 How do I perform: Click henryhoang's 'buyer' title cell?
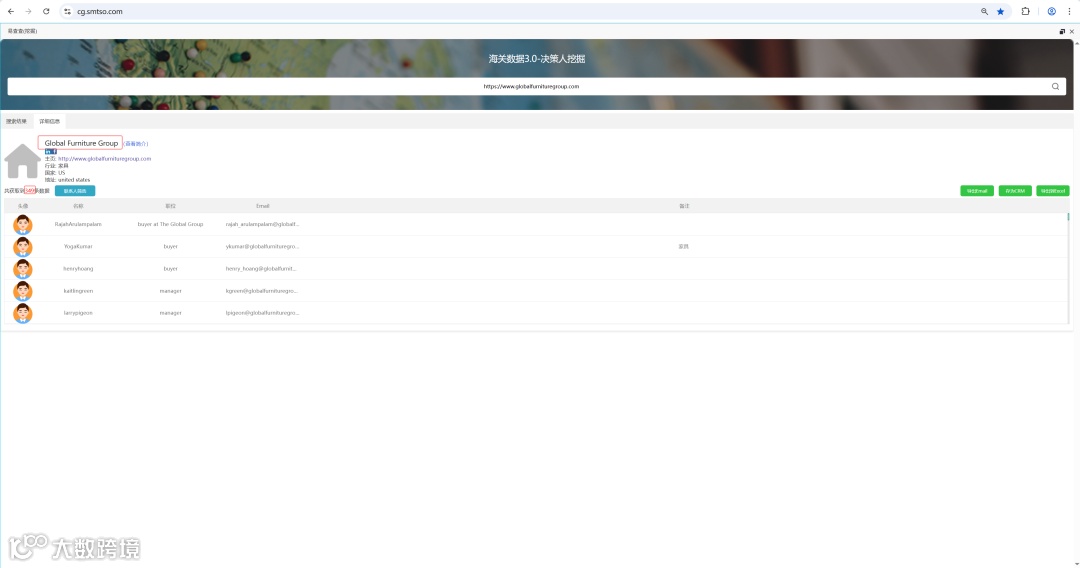click(x=171, y=269)
